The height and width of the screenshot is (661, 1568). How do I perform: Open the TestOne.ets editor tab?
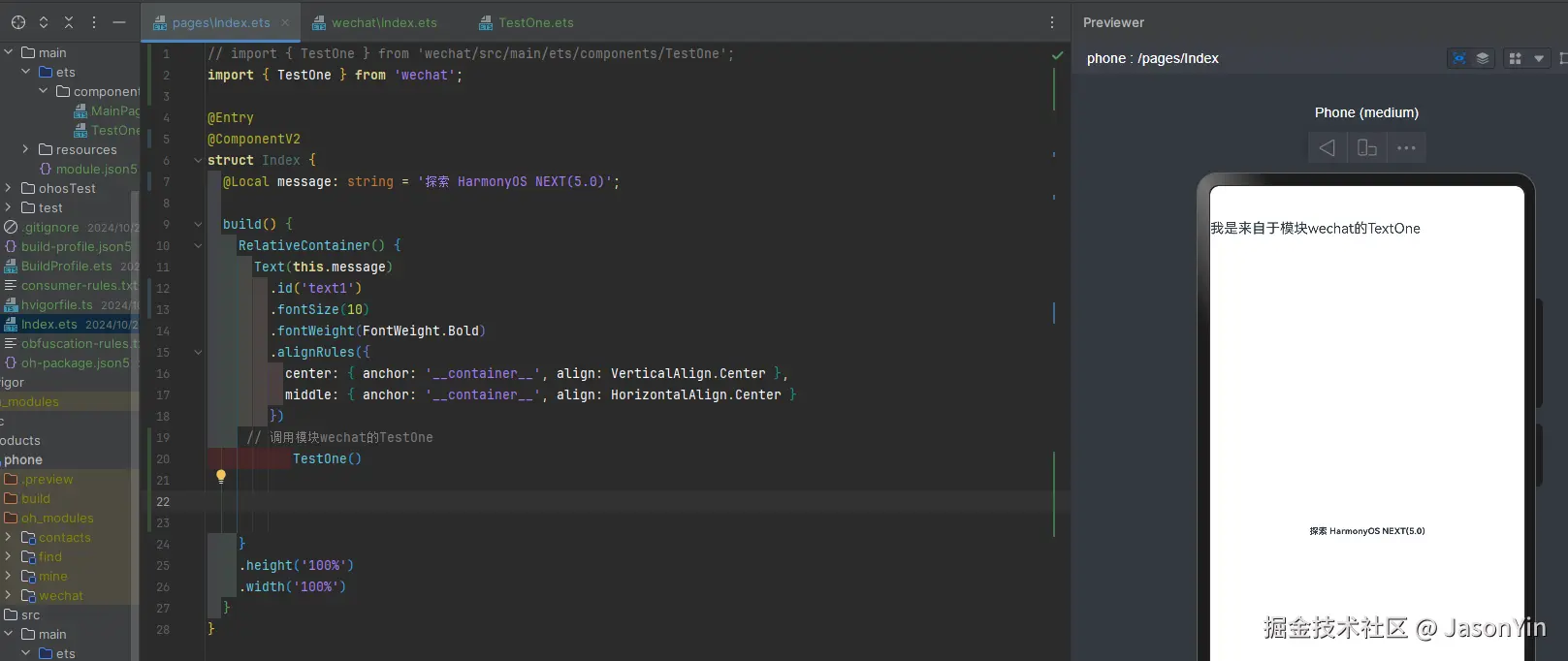[x=528, y=22]
